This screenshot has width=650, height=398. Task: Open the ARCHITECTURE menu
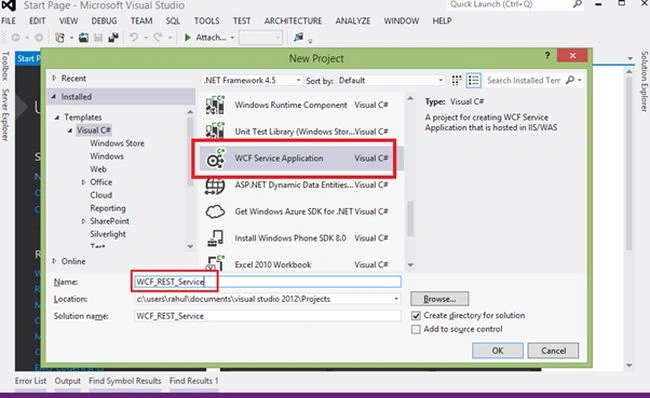pyautogui.click(x=293, y=21)
